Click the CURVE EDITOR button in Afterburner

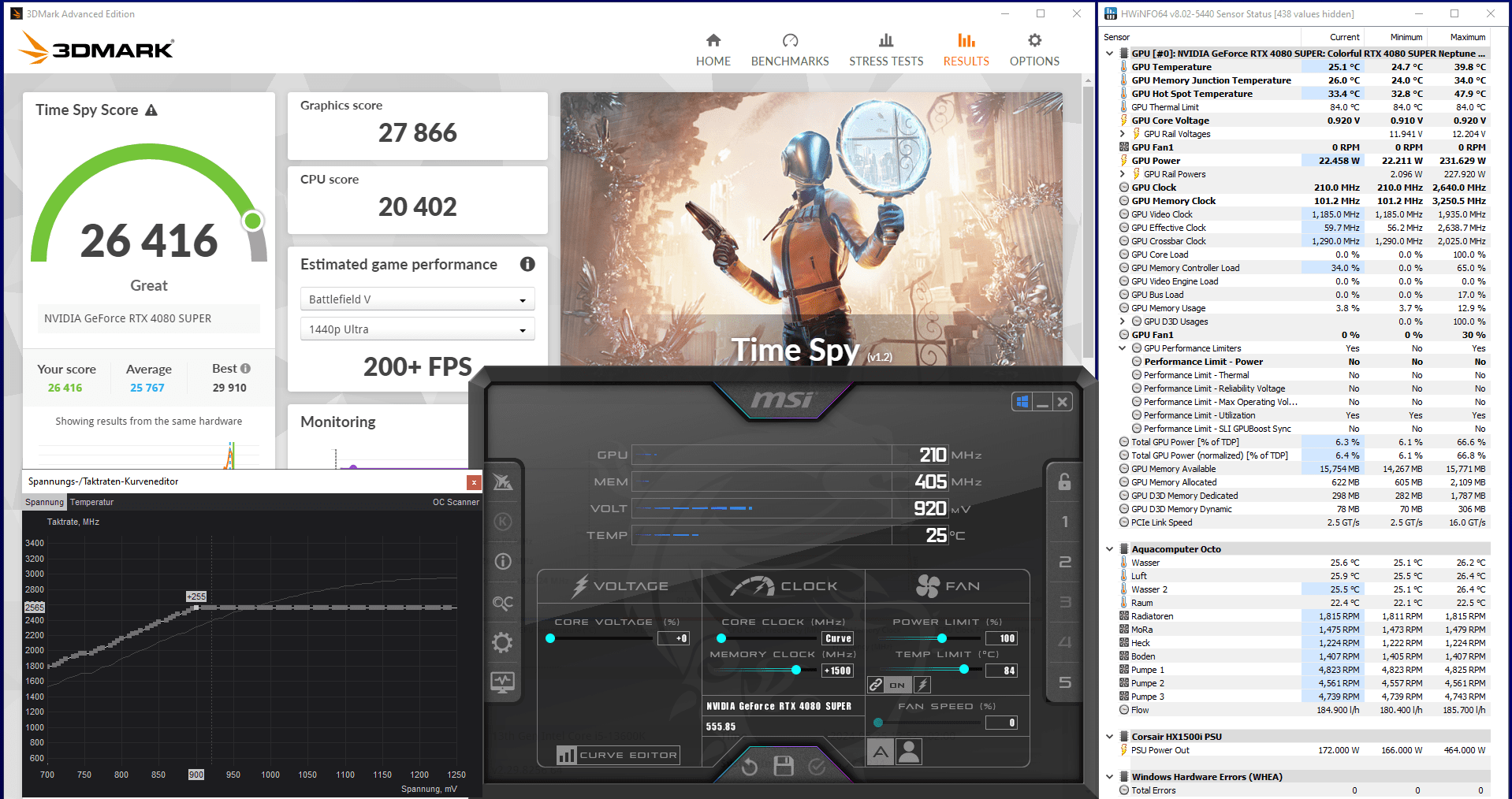tap(618, 755)
